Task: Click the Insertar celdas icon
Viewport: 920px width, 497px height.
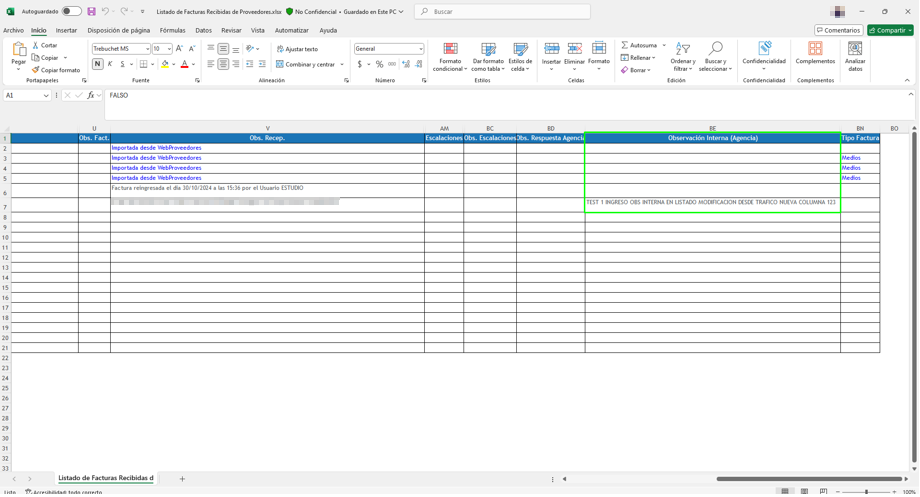Action: pos(551,49)
